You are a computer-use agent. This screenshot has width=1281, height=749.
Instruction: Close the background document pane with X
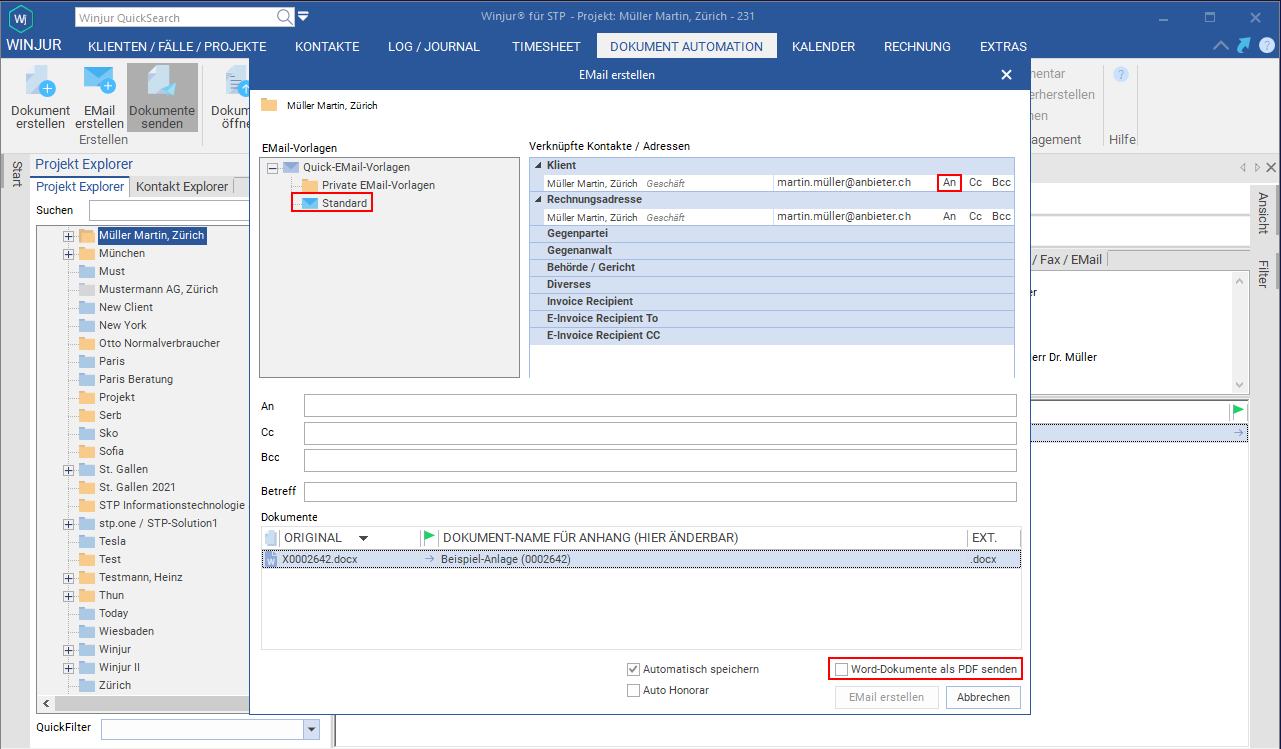coord(1271,168)
